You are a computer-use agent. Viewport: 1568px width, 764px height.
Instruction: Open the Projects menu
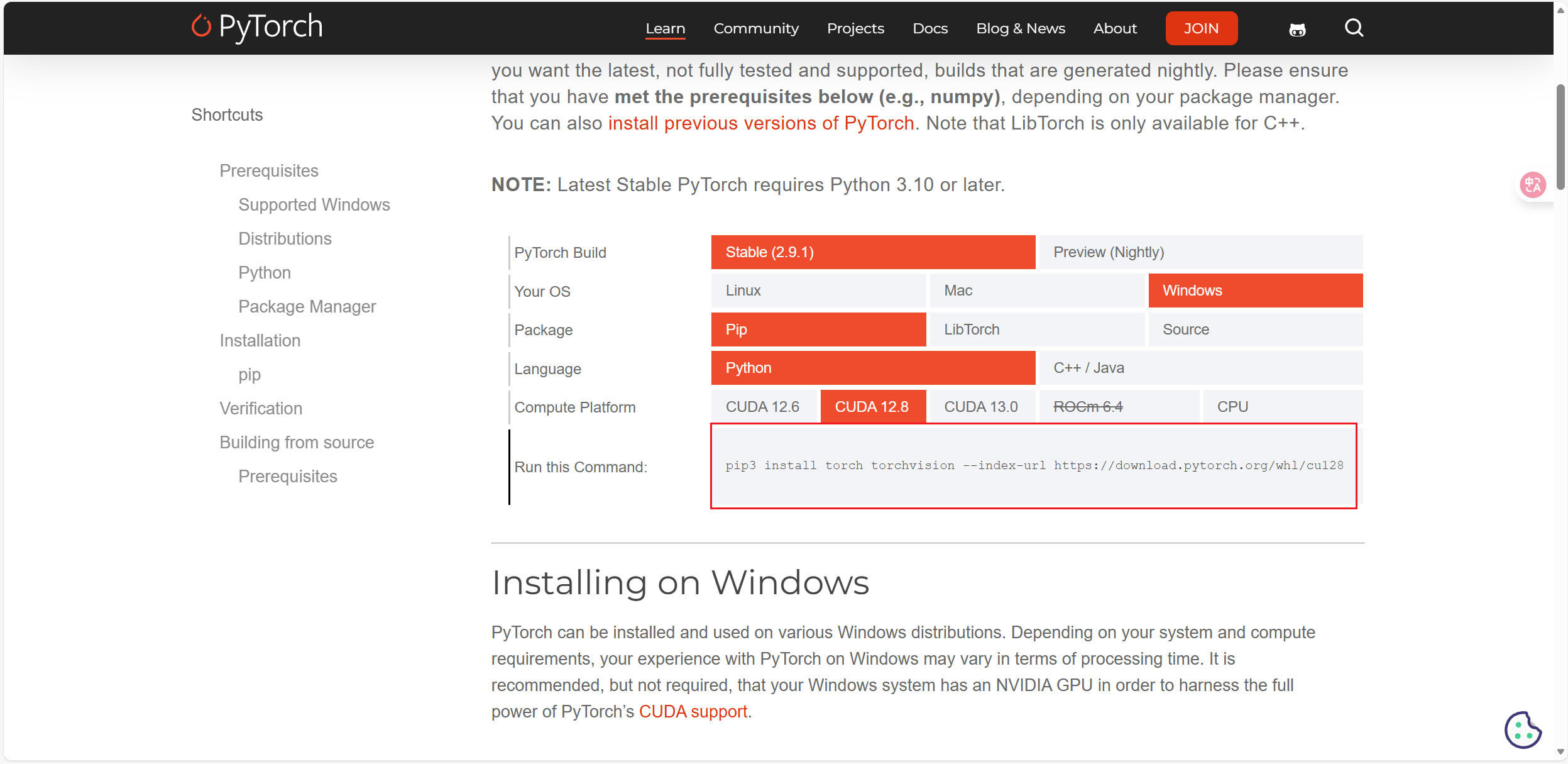855,28
